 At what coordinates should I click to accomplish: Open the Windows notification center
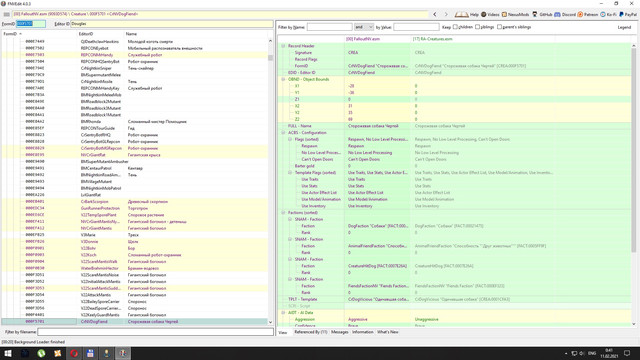click(627, 353)
